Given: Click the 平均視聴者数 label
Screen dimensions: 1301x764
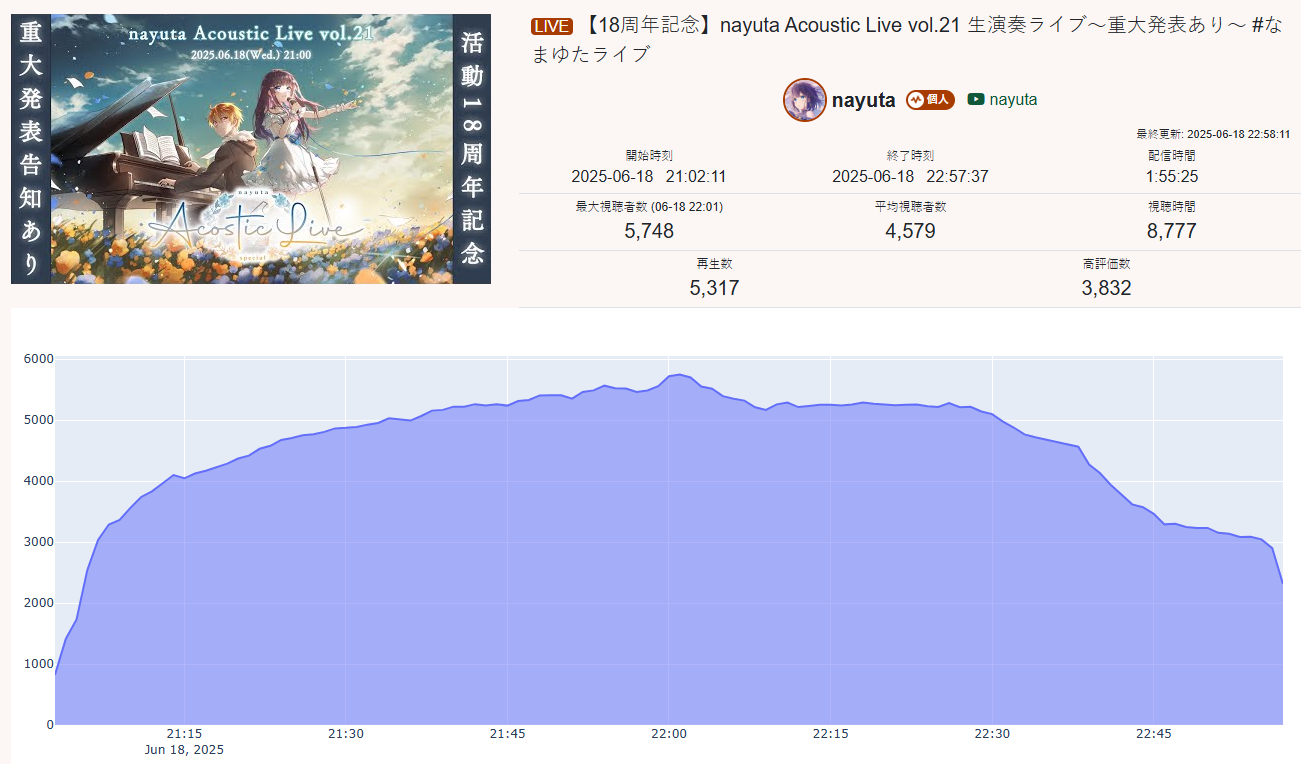Looking at the screenshot, I should (x=910, y=207).
